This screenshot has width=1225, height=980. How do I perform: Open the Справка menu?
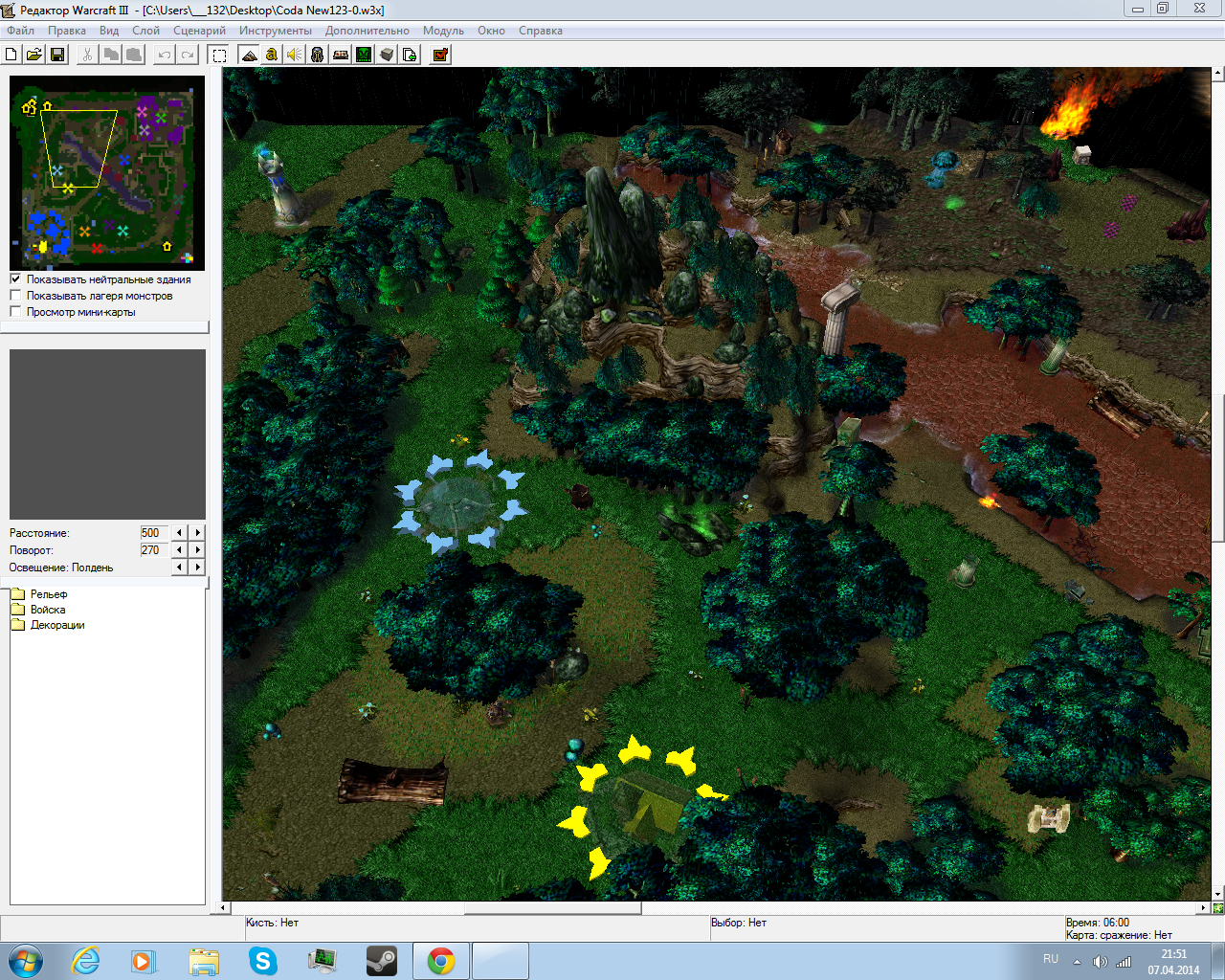click(x=541, y=31)
